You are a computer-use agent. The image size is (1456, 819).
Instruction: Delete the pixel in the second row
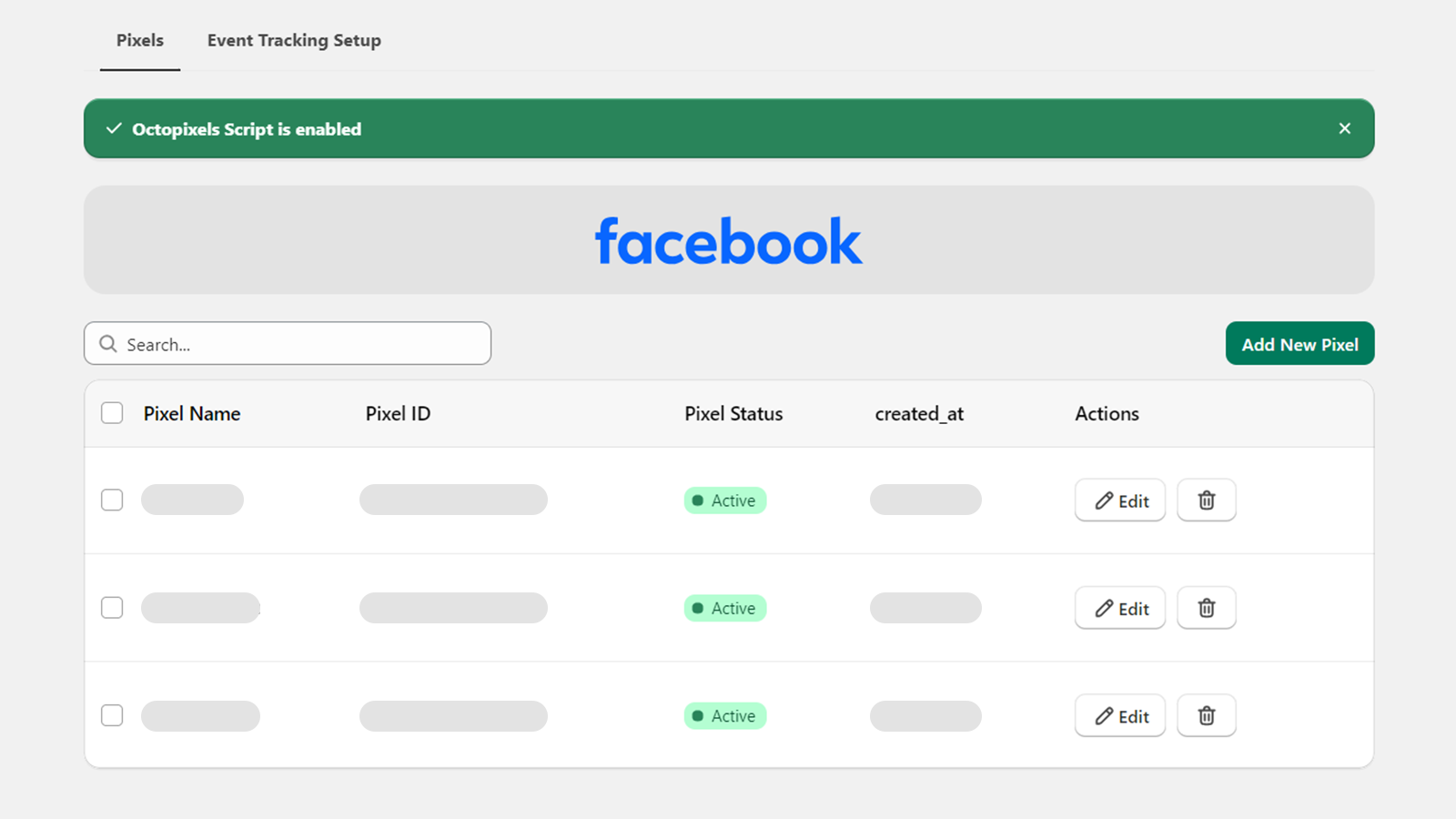pyautogui.click(x=1206, y=608)
